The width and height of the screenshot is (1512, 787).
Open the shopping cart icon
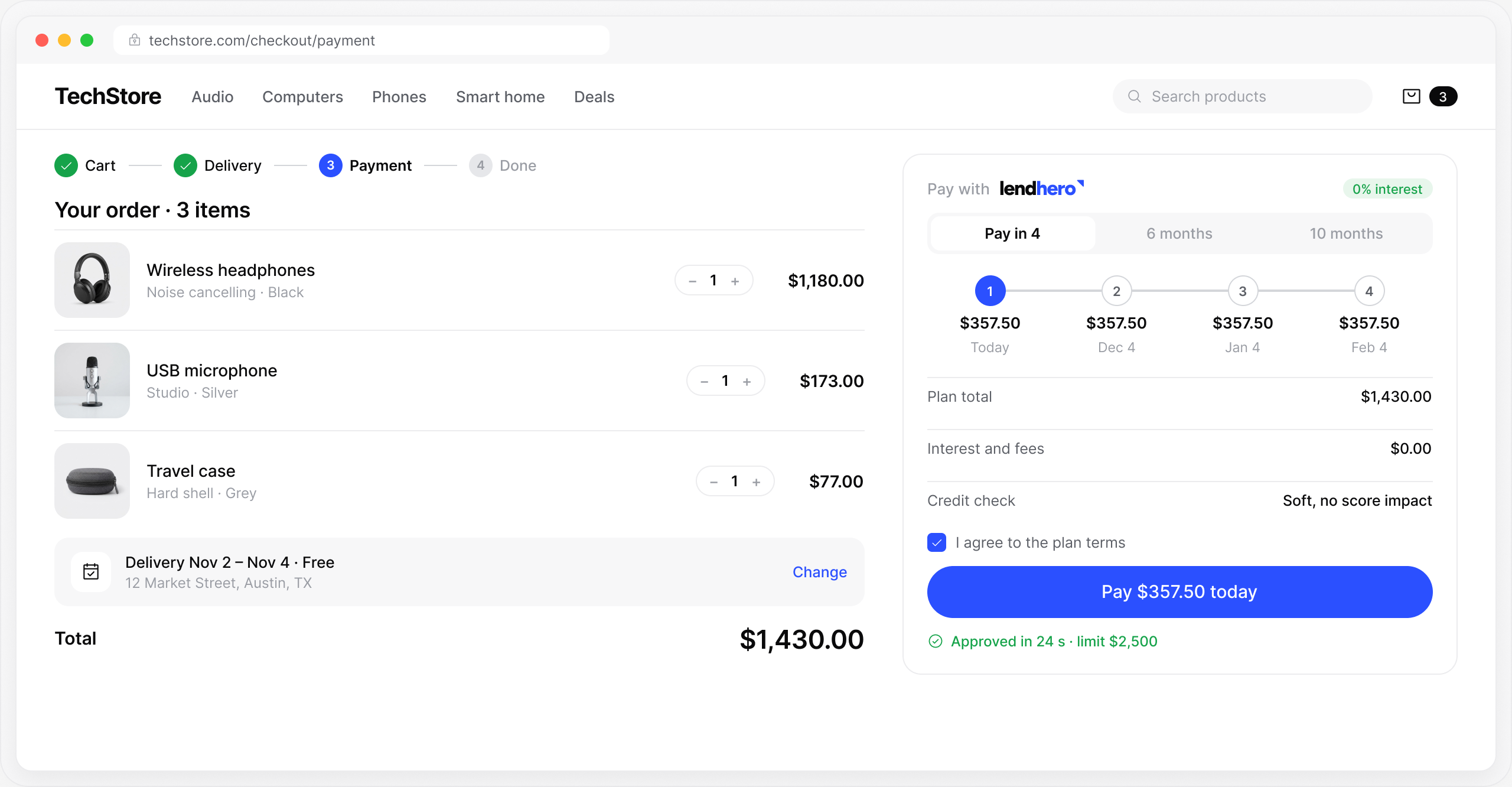tap(1411, 96)
